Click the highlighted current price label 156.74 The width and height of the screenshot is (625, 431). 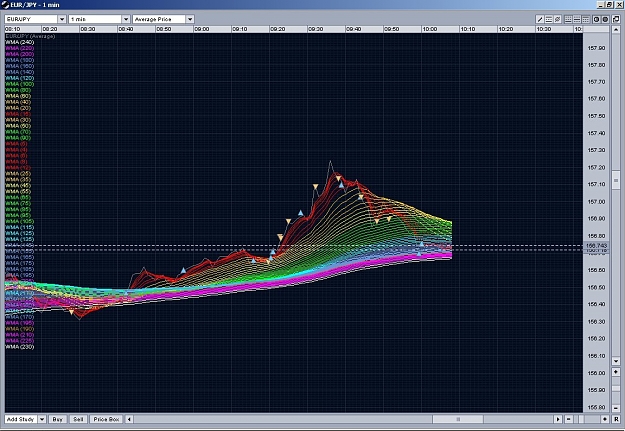coord(596,246)
